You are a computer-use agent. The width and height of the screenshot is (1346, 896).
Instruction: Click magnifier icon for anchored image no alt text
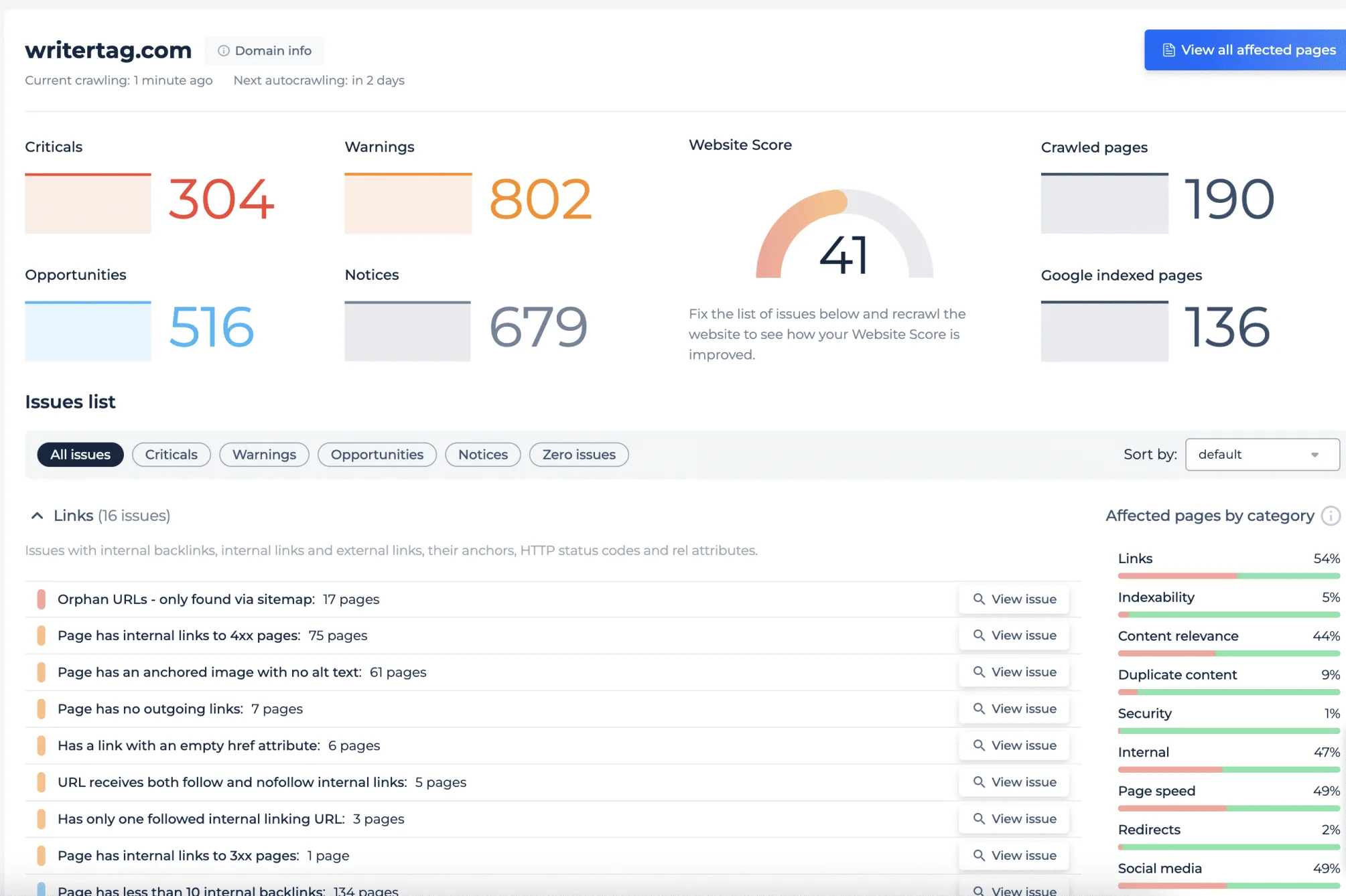(x=979, y=672)
